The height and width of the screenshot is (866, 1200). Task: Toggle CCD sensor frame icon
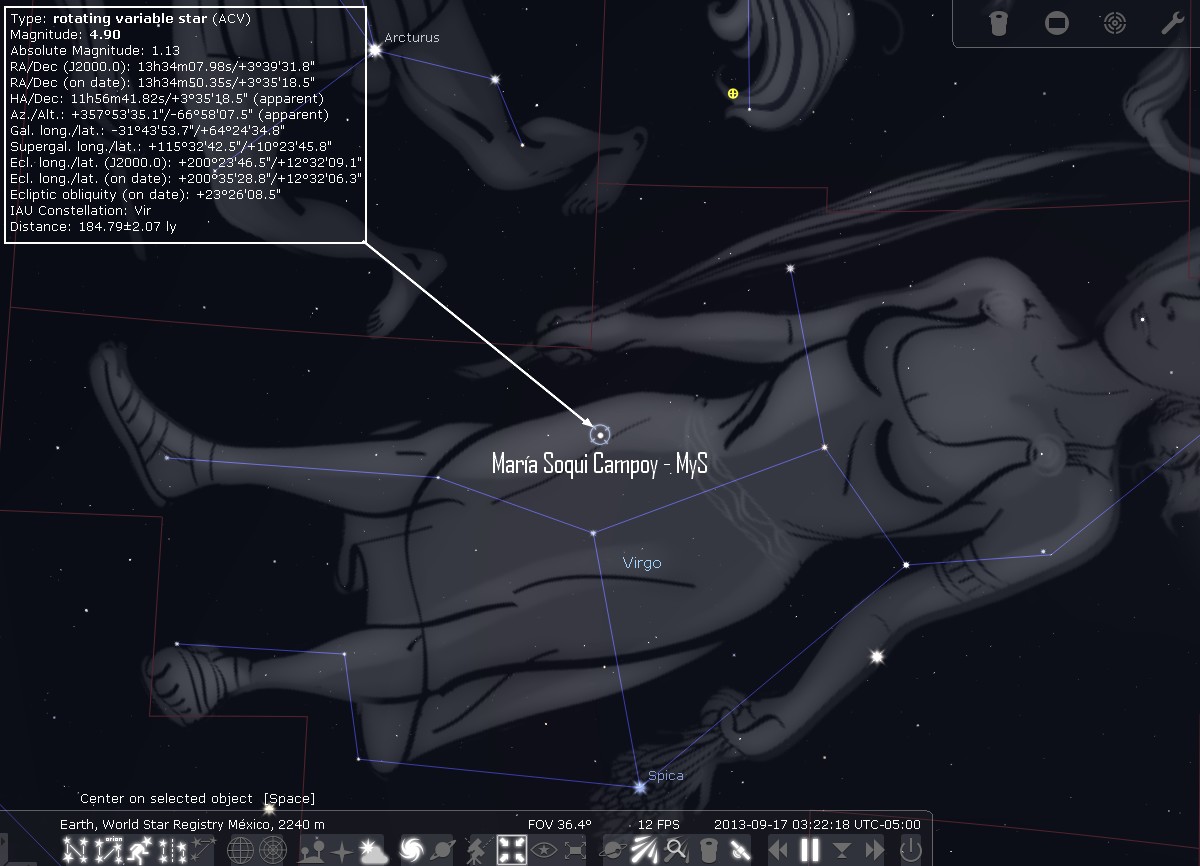1057,24
